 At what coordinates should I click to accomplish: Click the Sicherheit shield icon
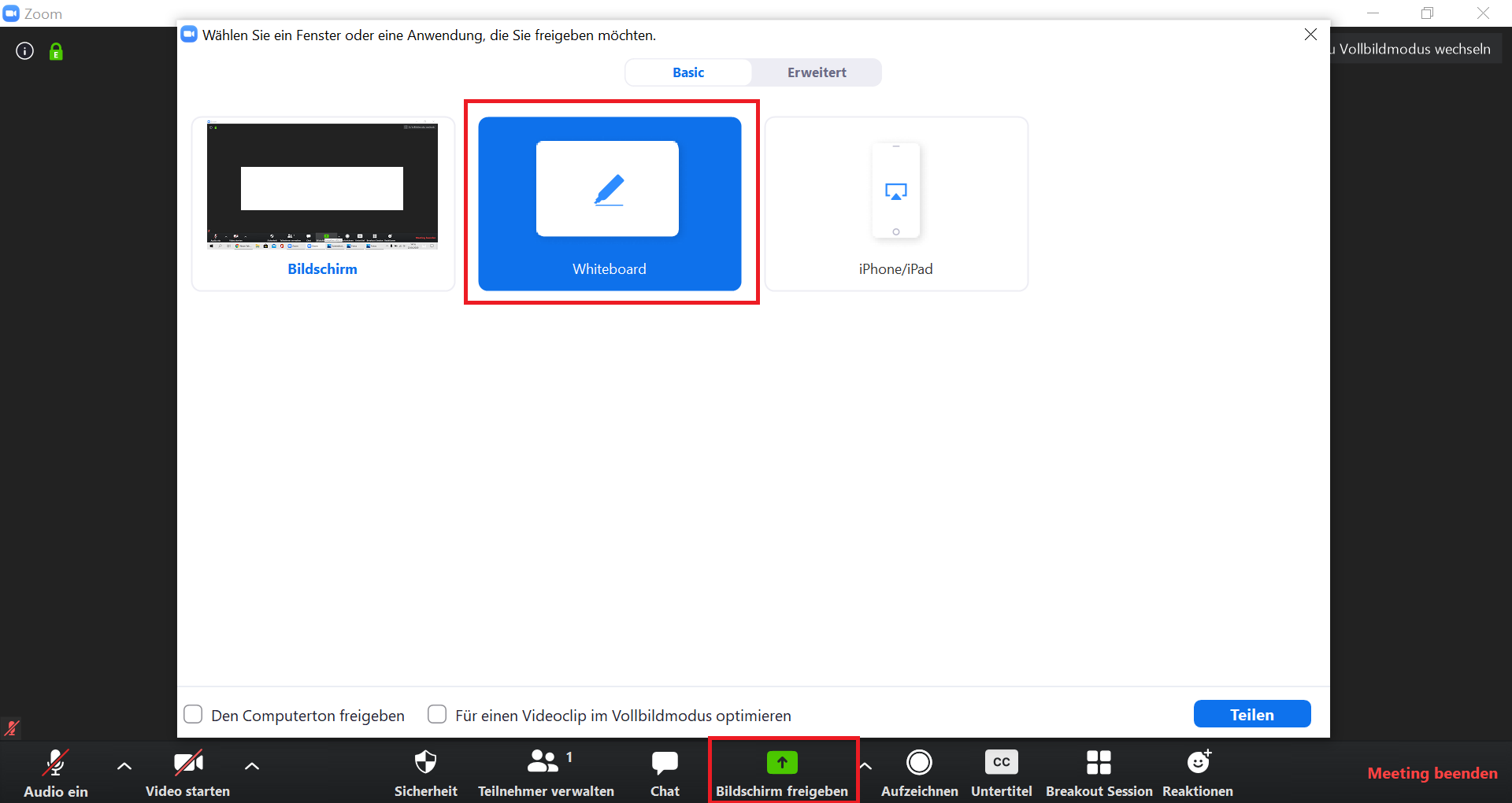click(x=425, y=762)
